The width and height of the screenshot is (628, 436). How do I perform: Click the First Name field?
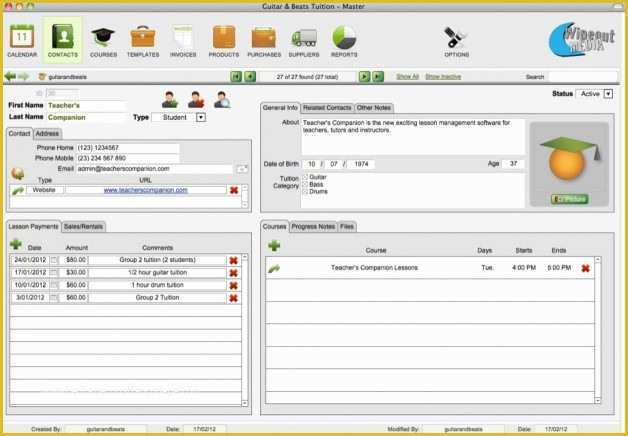[x=86, y=106]
